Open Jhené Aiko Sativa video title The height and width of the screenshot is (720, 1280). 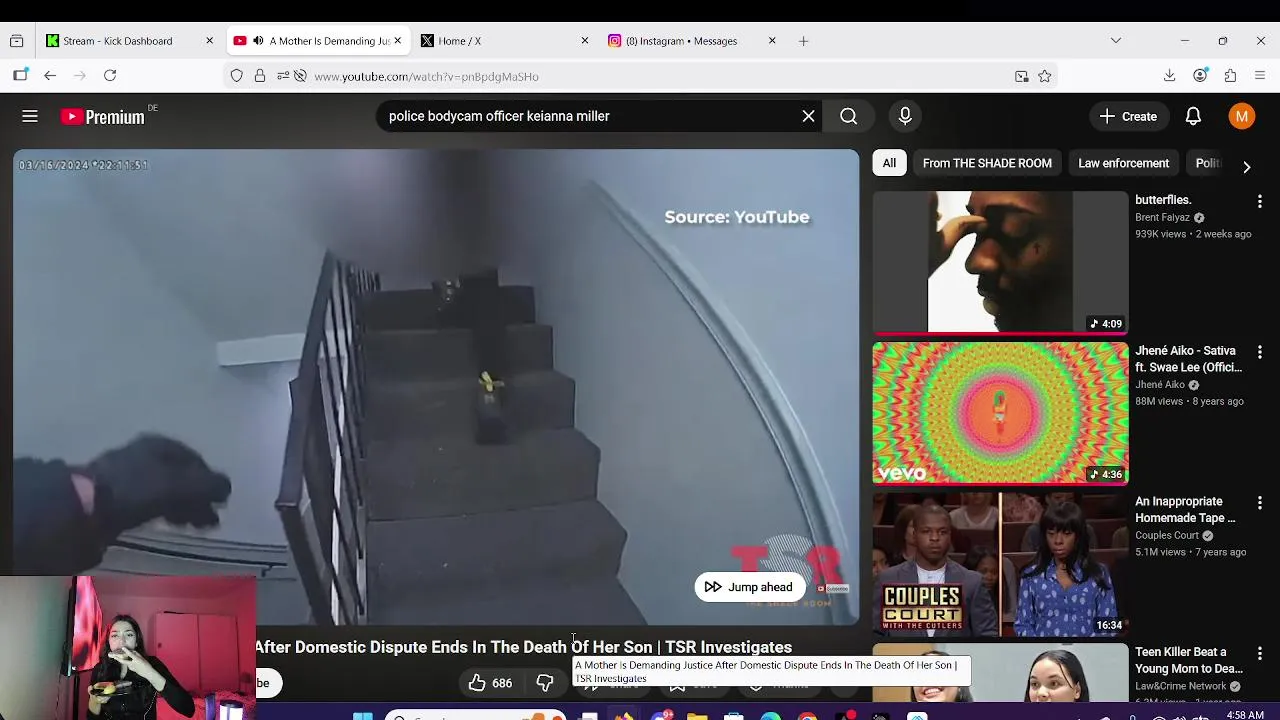[x=1188, y=359]
